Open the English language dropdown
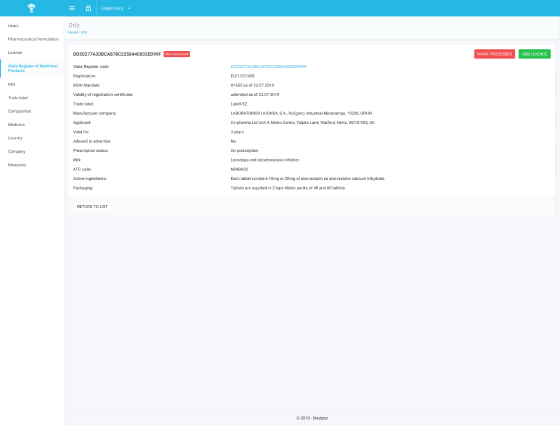 pyautogui.click(x=116, y=8)
